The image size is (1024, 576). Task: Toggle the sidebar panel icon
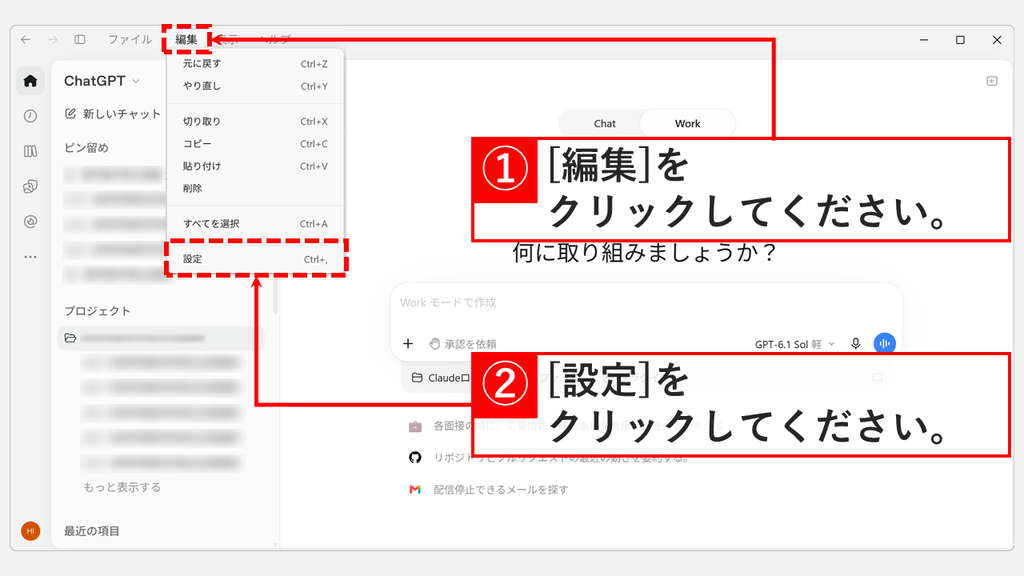[x=80, y=40]
